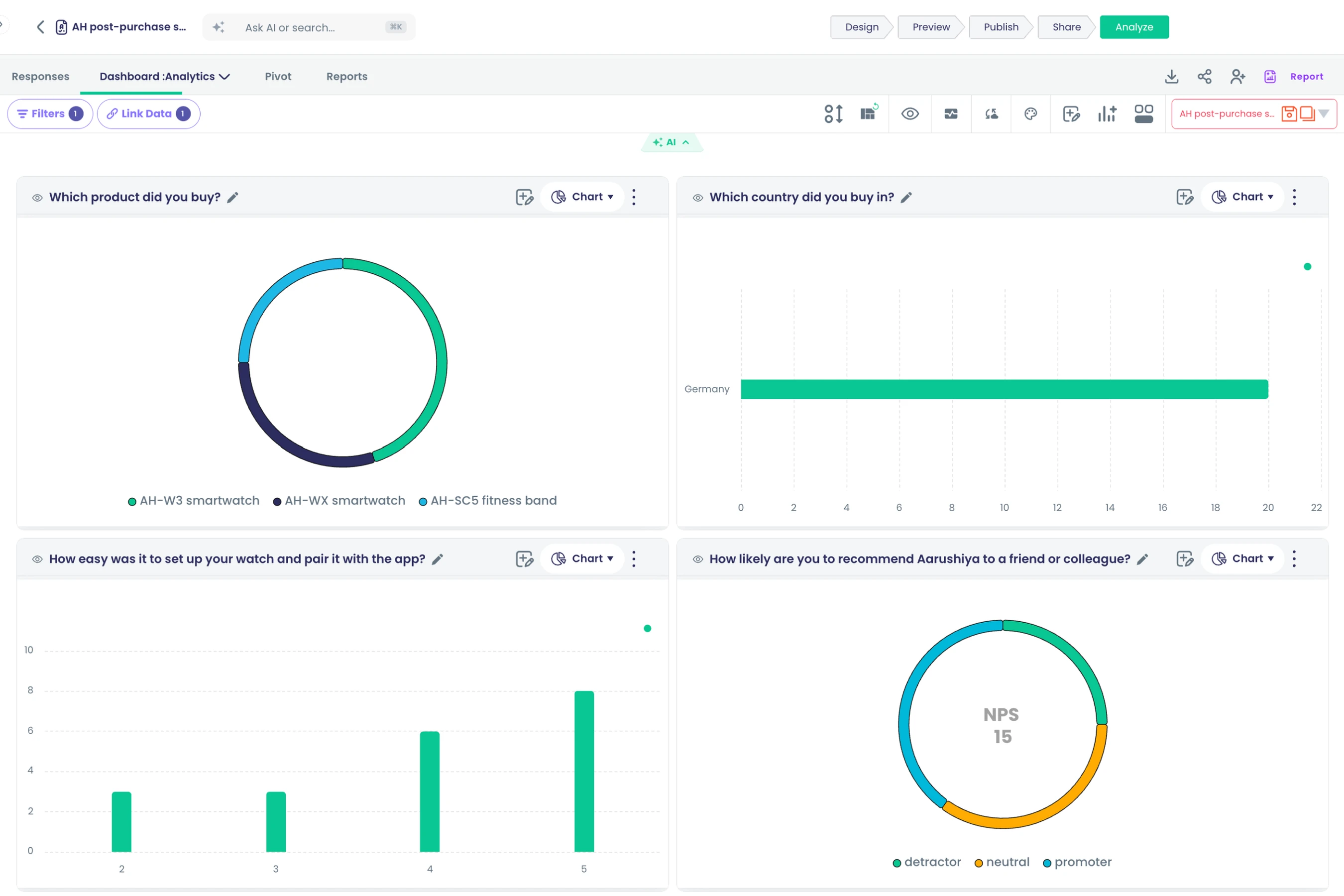Open three-dot menu on NPS recommend card
Viewport: 1344px width, 896px height.
pos(1294,559)
